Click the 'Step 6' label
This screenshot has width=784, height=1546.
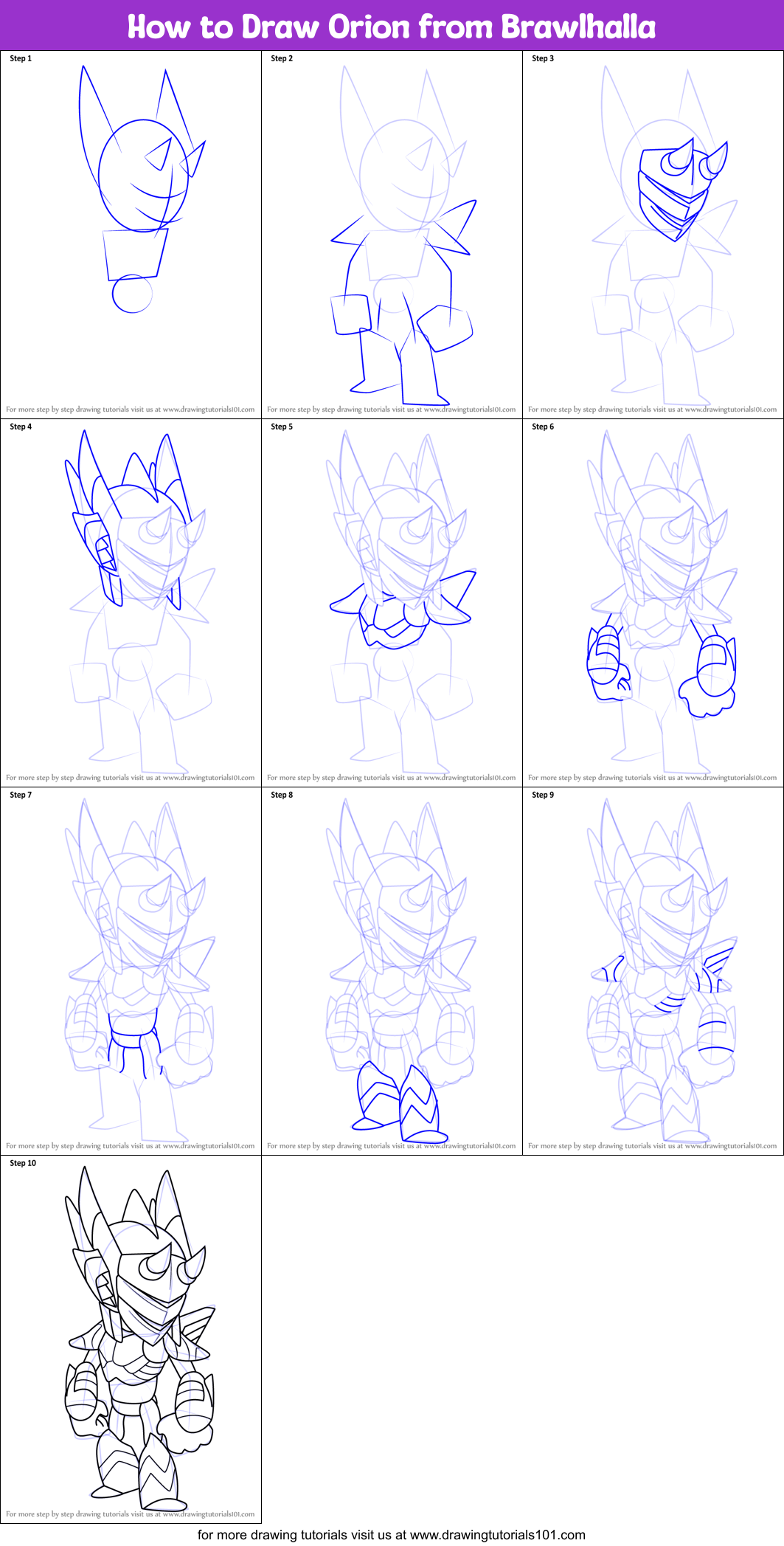[543, 427]
